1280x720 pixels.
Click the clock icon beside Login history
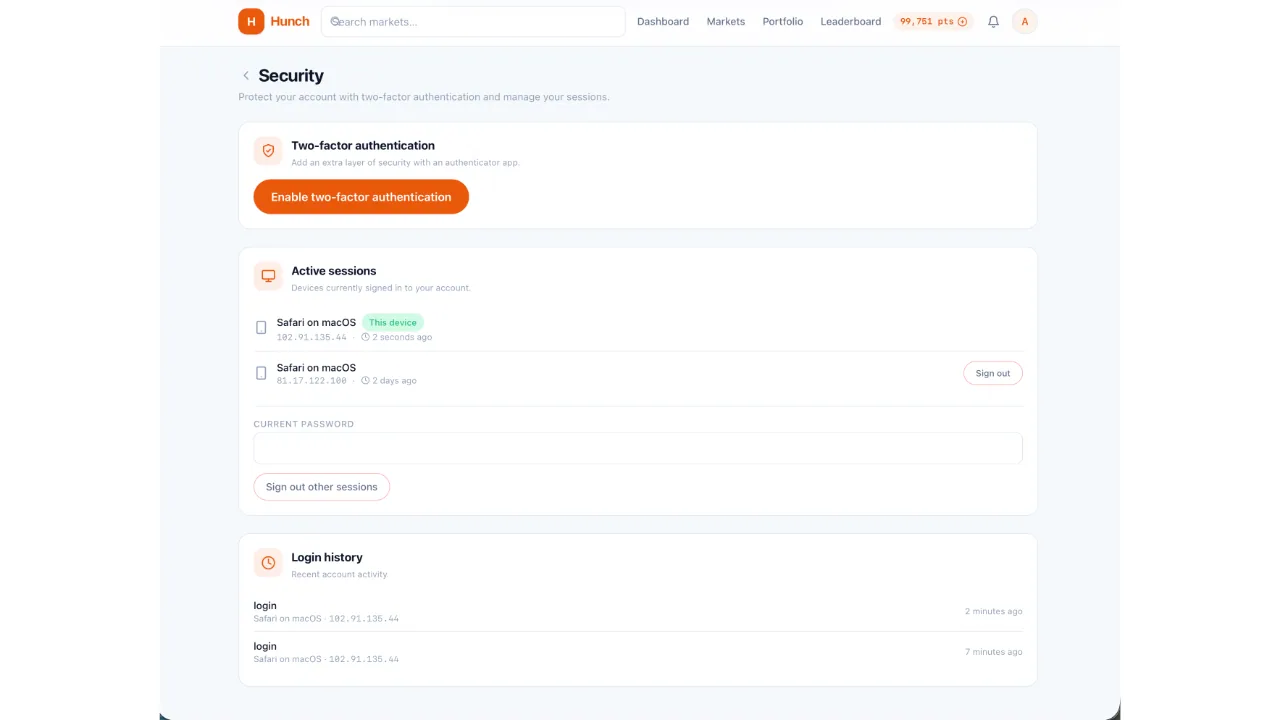268,563
